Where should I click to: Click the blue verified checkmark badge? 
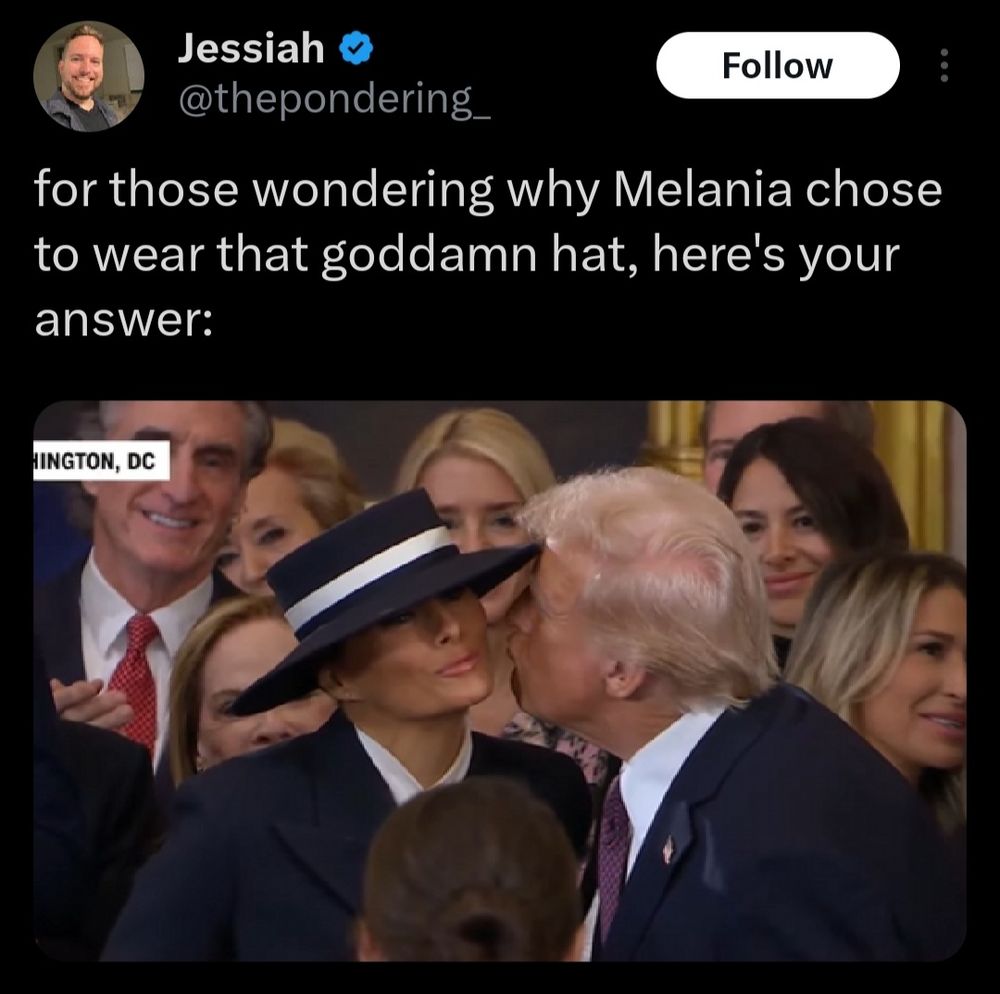(x=355, y=49)
